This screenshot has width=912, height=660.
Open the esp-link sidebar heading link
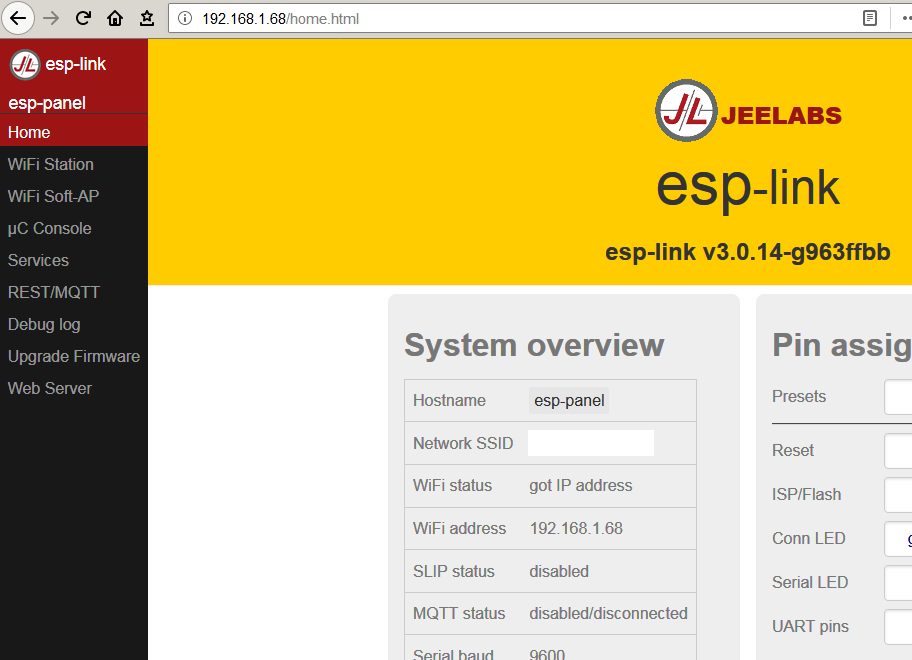pos(76,64)
